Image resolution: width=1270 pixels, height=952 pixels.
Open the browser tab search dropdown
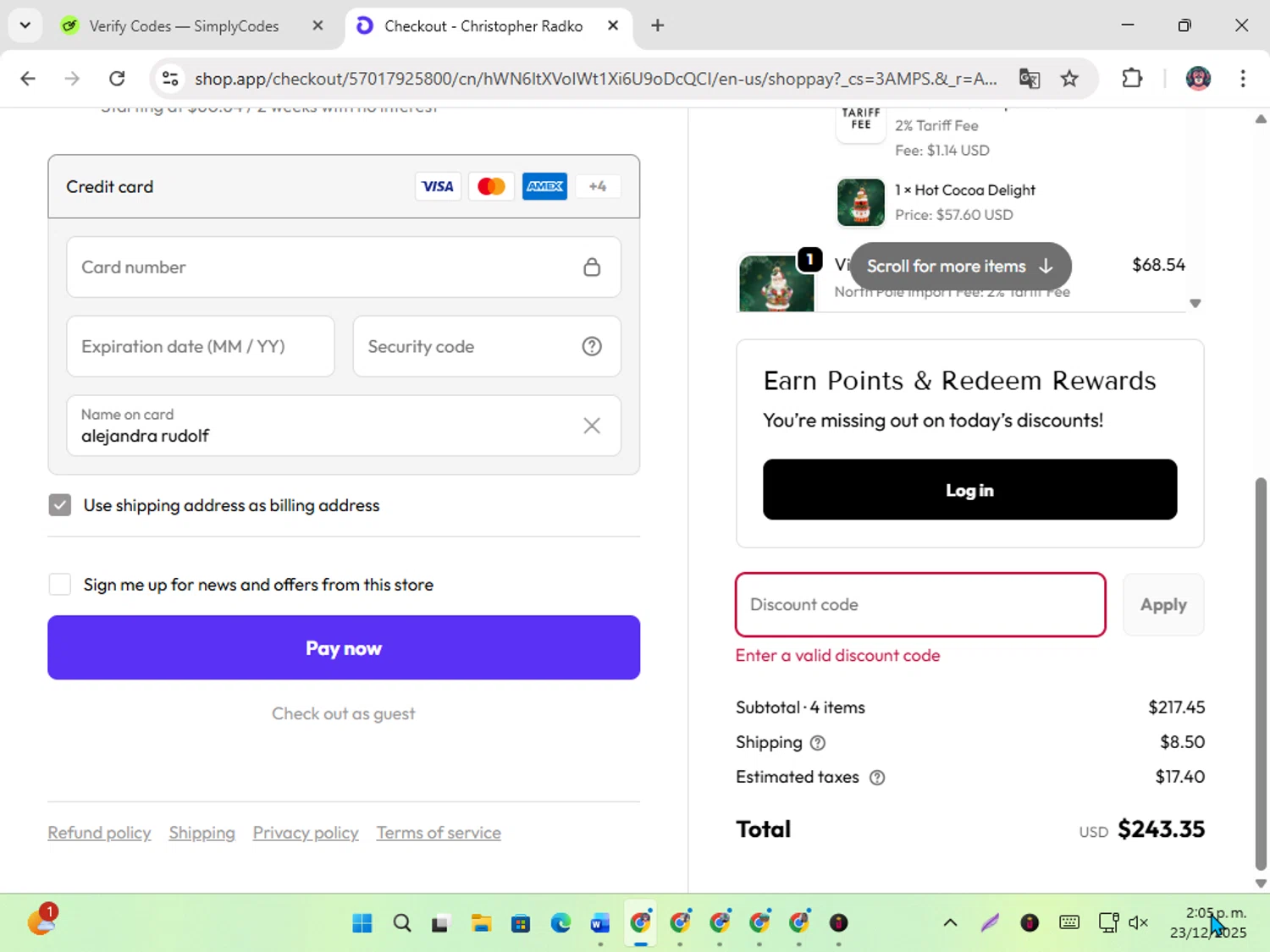[25, 25]
